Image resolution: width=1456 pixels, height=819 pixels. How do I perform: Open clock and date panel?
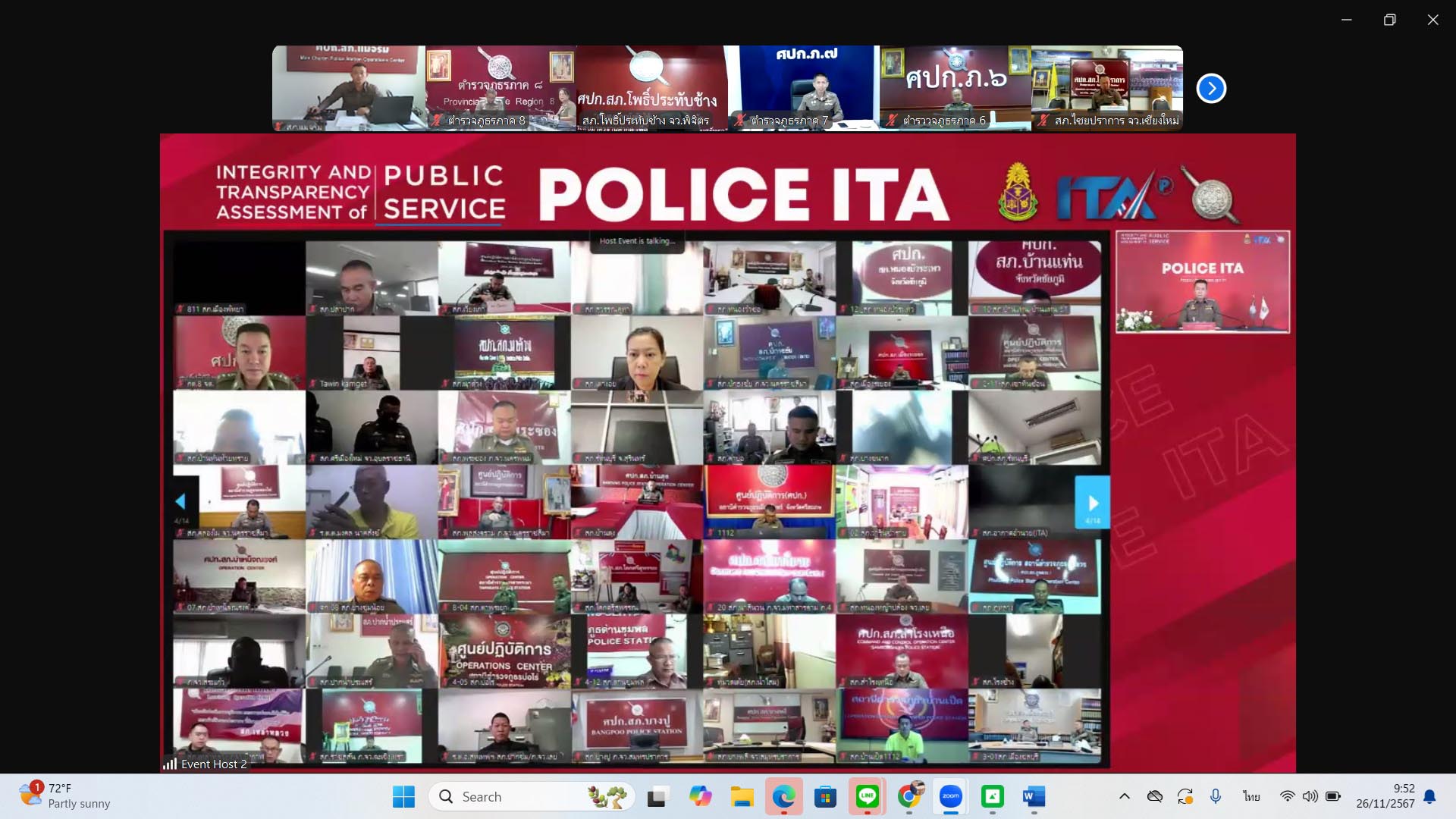[1385, 796]
